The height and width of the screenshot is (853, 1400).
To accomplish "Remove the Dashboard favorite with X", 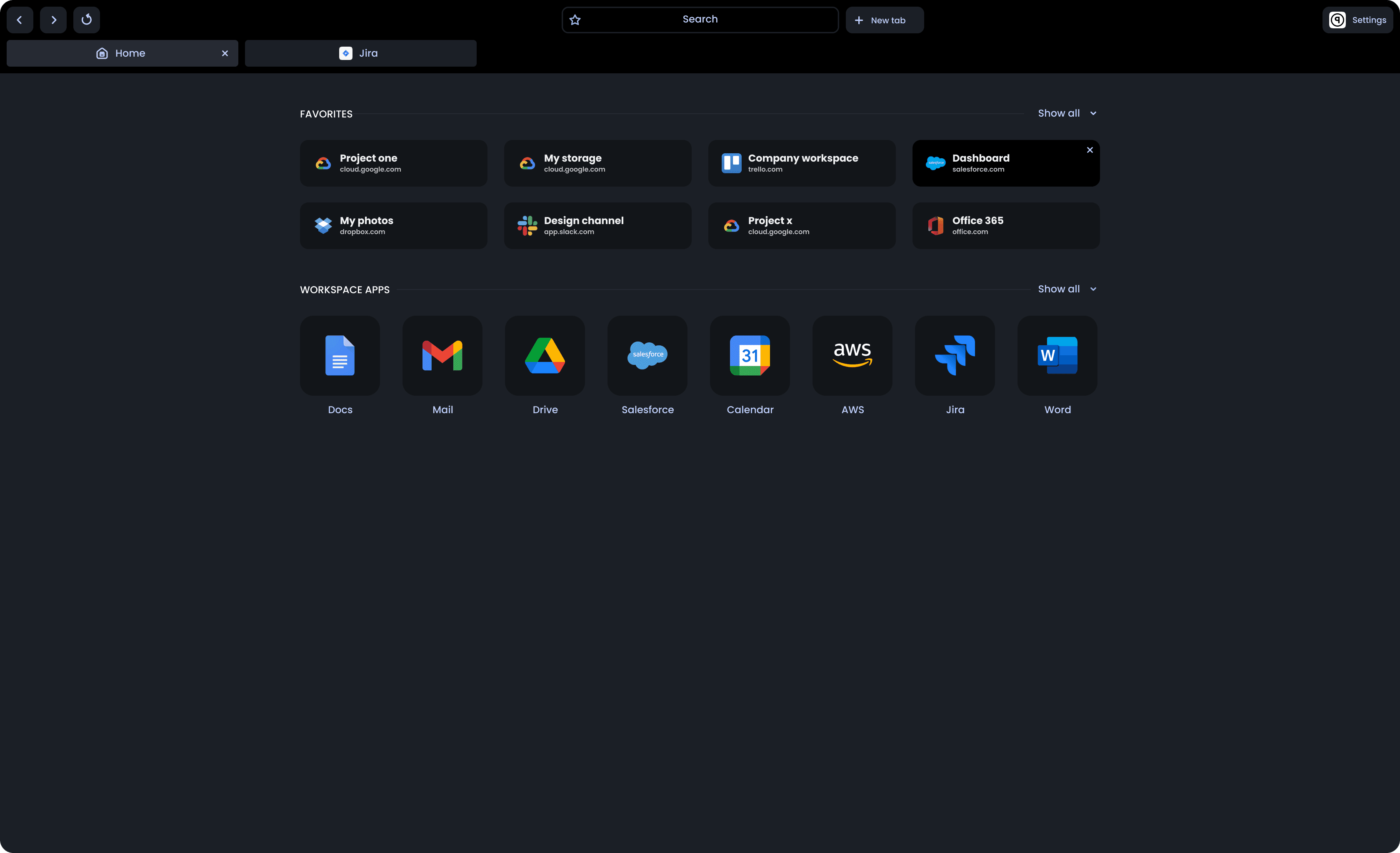I will 1089,150.
